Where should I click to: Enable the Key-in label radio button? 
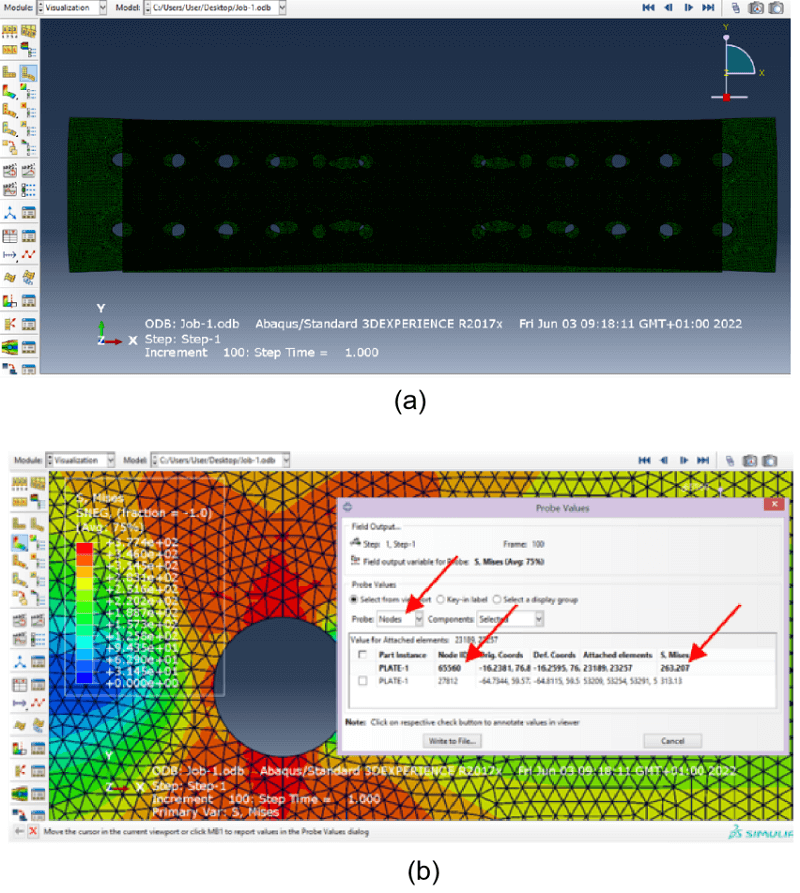pos(439,599)
